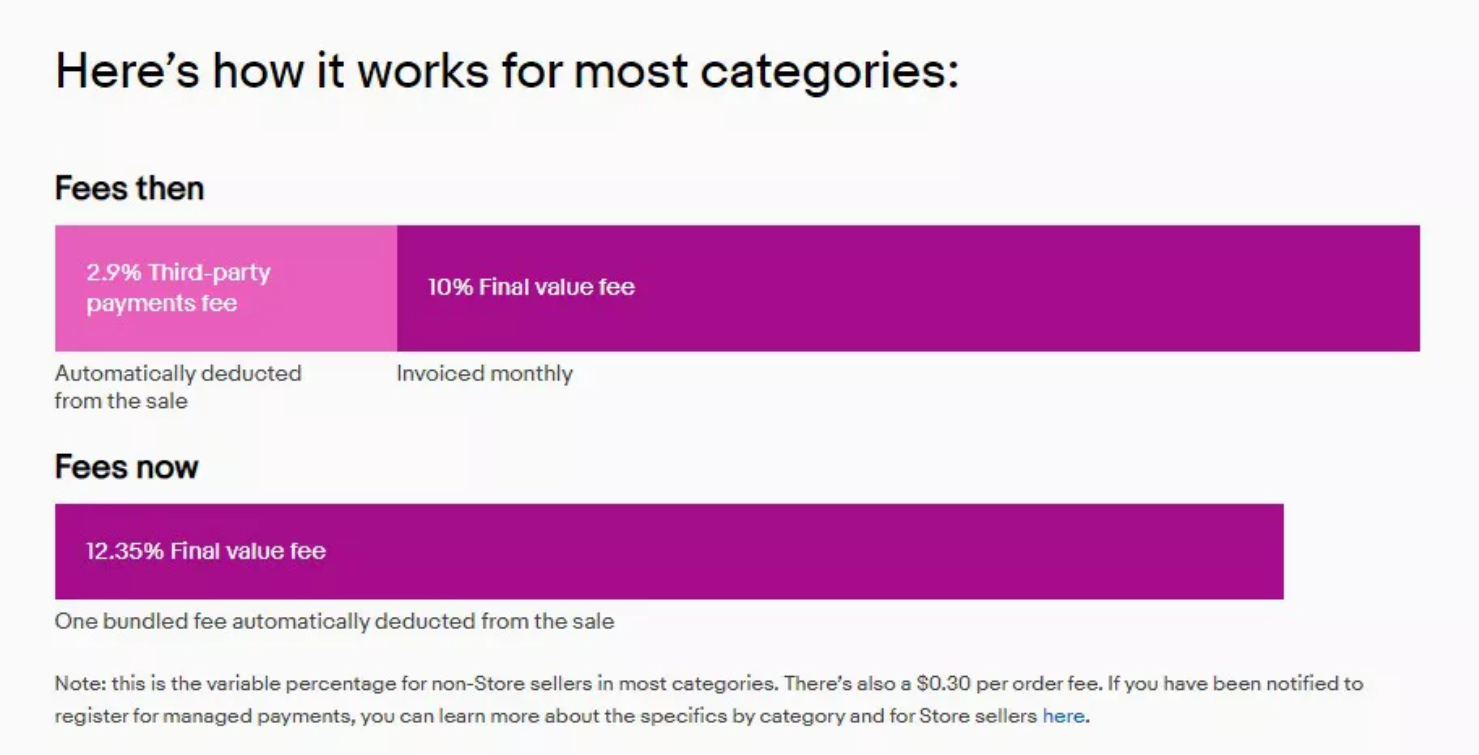Click the "Fees now" subheading
Image resolution: width=1479 pixels, height=755 pixels.
point(126,467)
